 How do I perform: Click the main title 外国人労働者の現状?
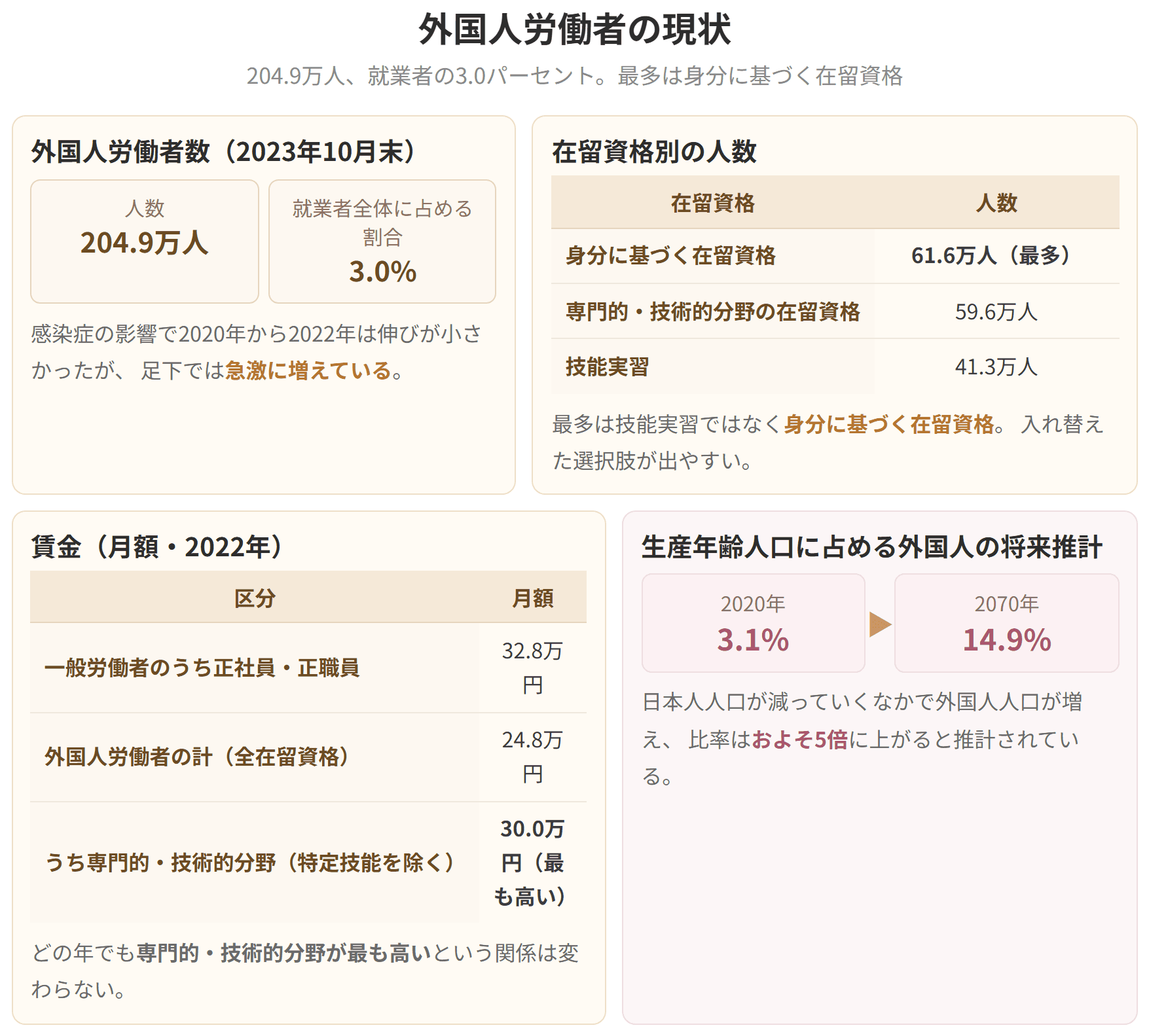(574, 30)
